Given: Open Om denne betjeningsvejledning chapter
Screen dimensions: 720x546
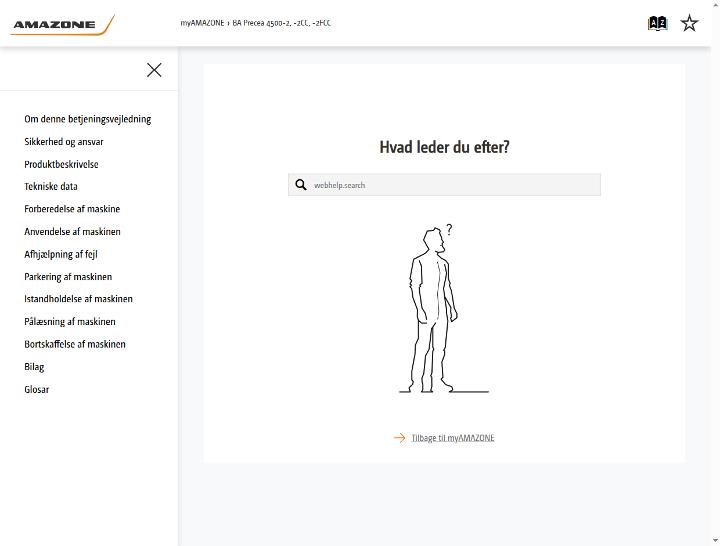Looking at the screenshot, I should 88,119.
